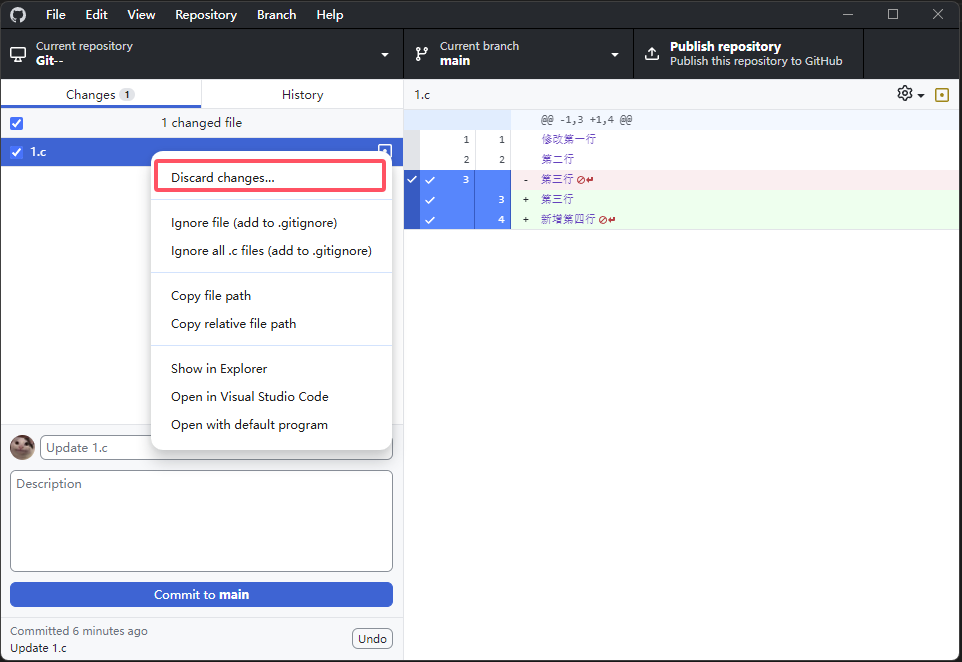Choose Discard changes from context menu
This screenshot has width=962, height=662.
[223, 177]
